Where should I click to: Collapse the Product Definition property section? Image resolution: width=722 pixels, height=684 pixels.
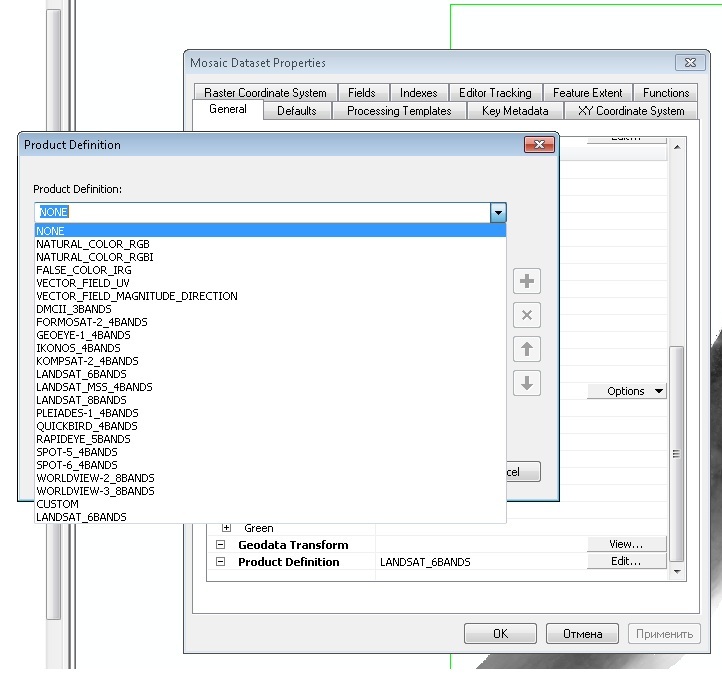[221, 562]
